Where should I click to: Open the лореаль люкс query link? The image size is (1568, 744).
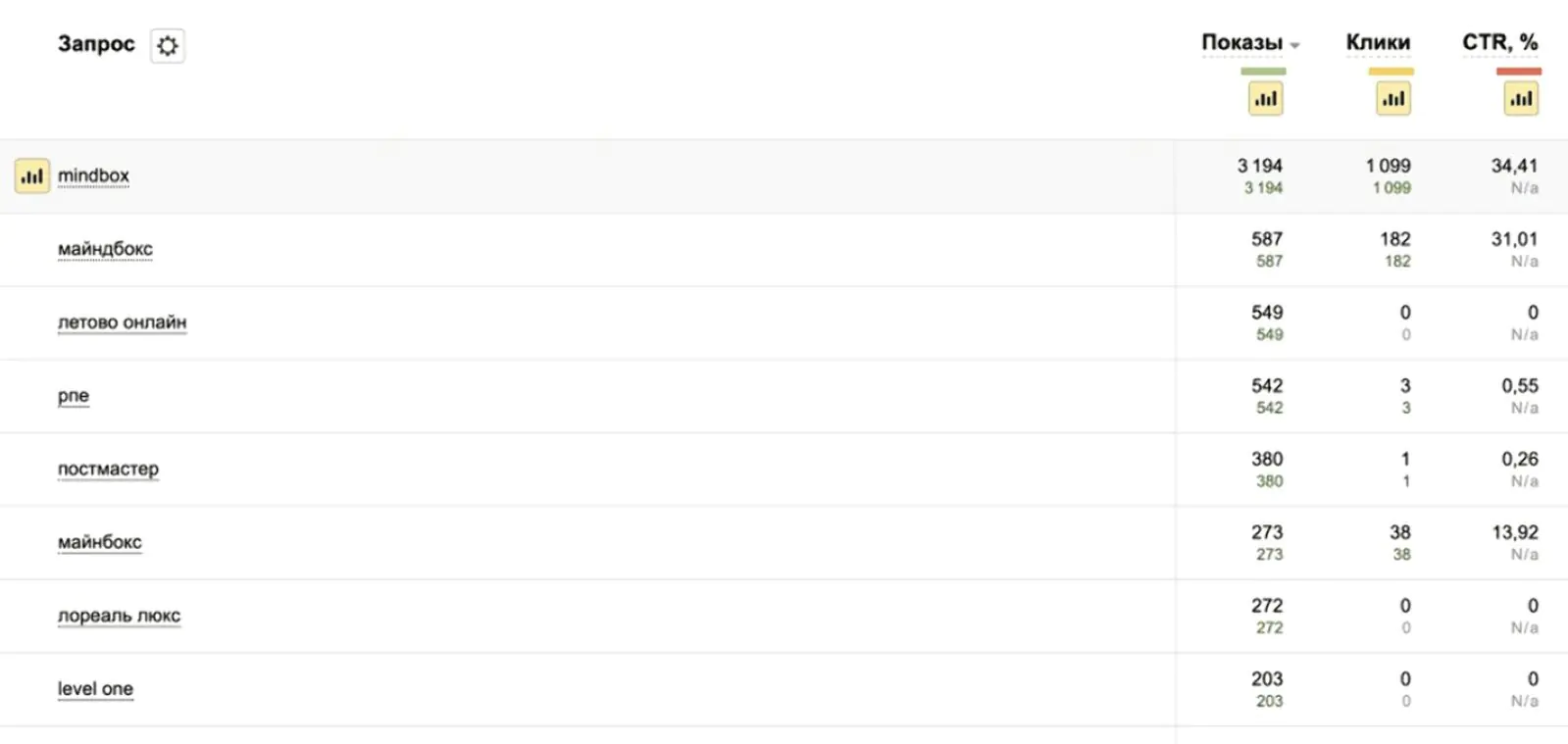click(119, 616)
